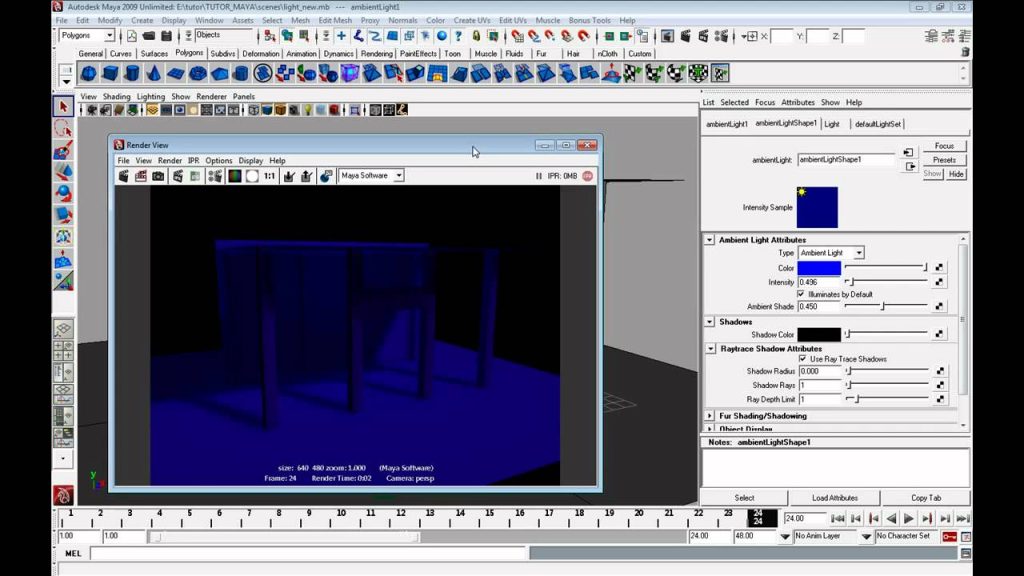Click Intensity attribute map button
Screen dimensions: 1024x576
(x=939, y=282)
